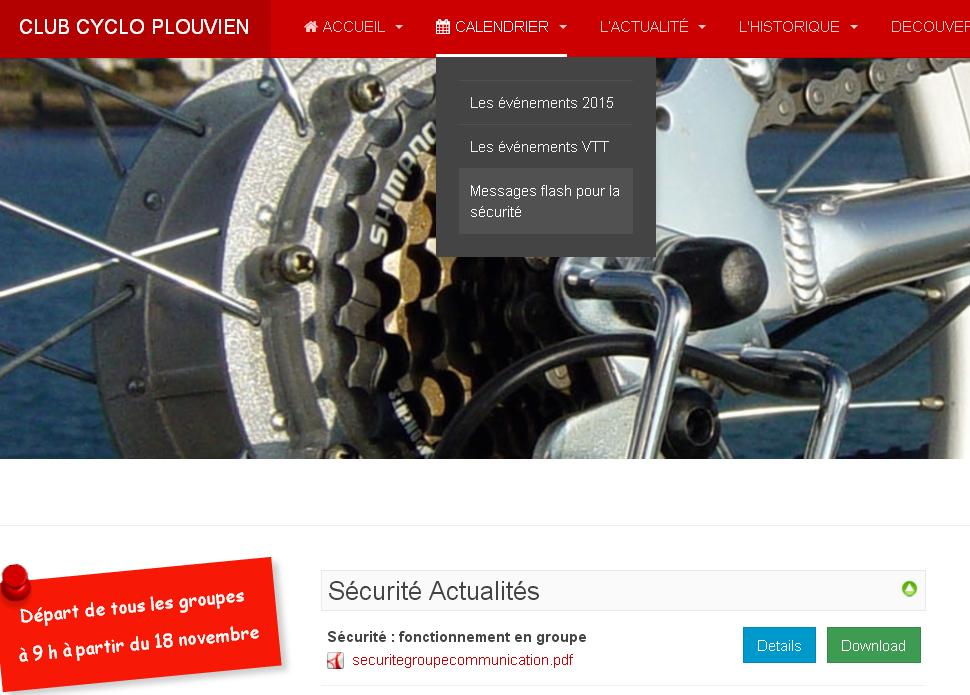The height and width of the screenshot is (695, 970).
Task: Click the green Download button
Action: [x=873, y=645]
